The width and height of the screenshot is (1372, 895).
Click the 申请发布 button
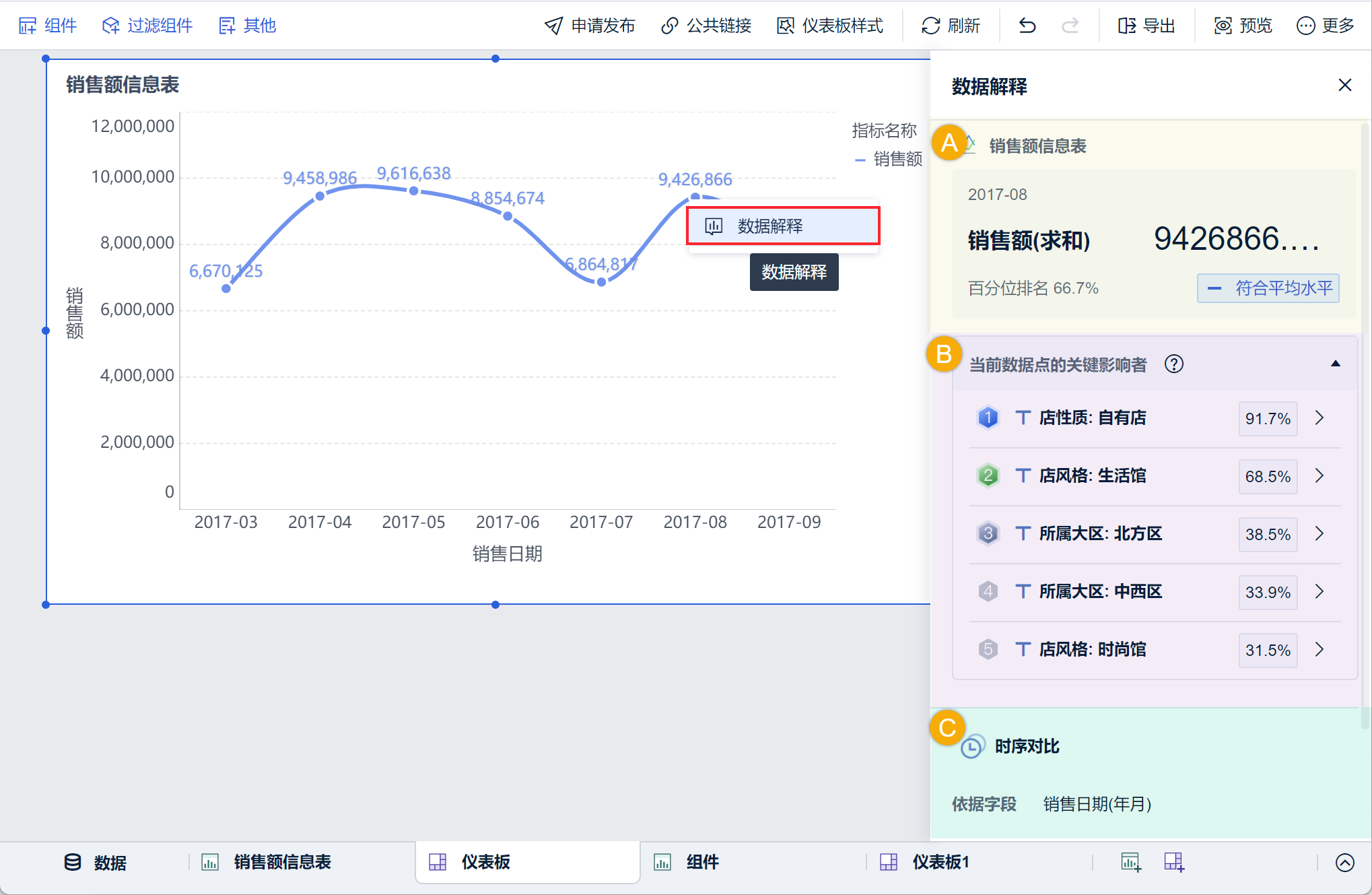point(590,26)
